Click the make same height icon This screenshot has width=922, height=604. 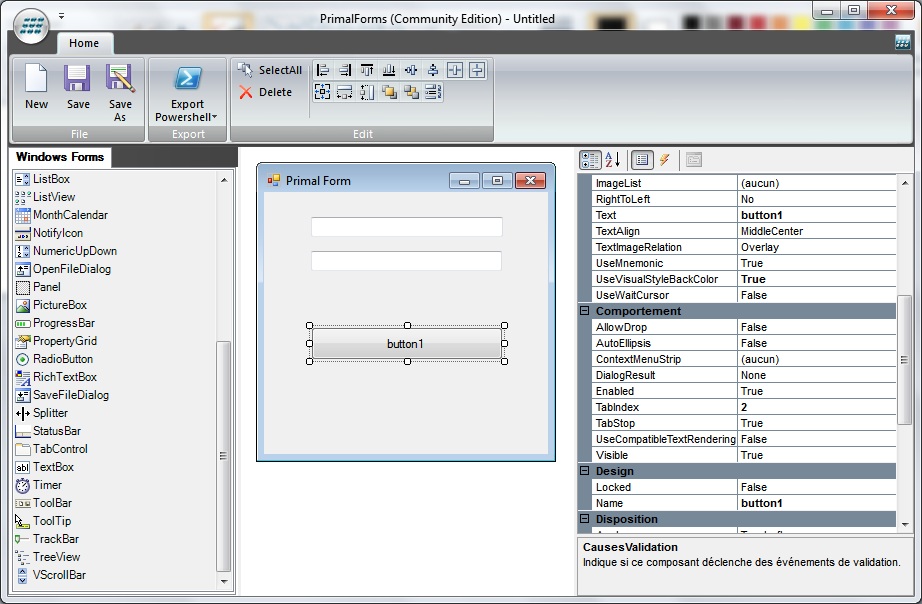pos(367,92)
